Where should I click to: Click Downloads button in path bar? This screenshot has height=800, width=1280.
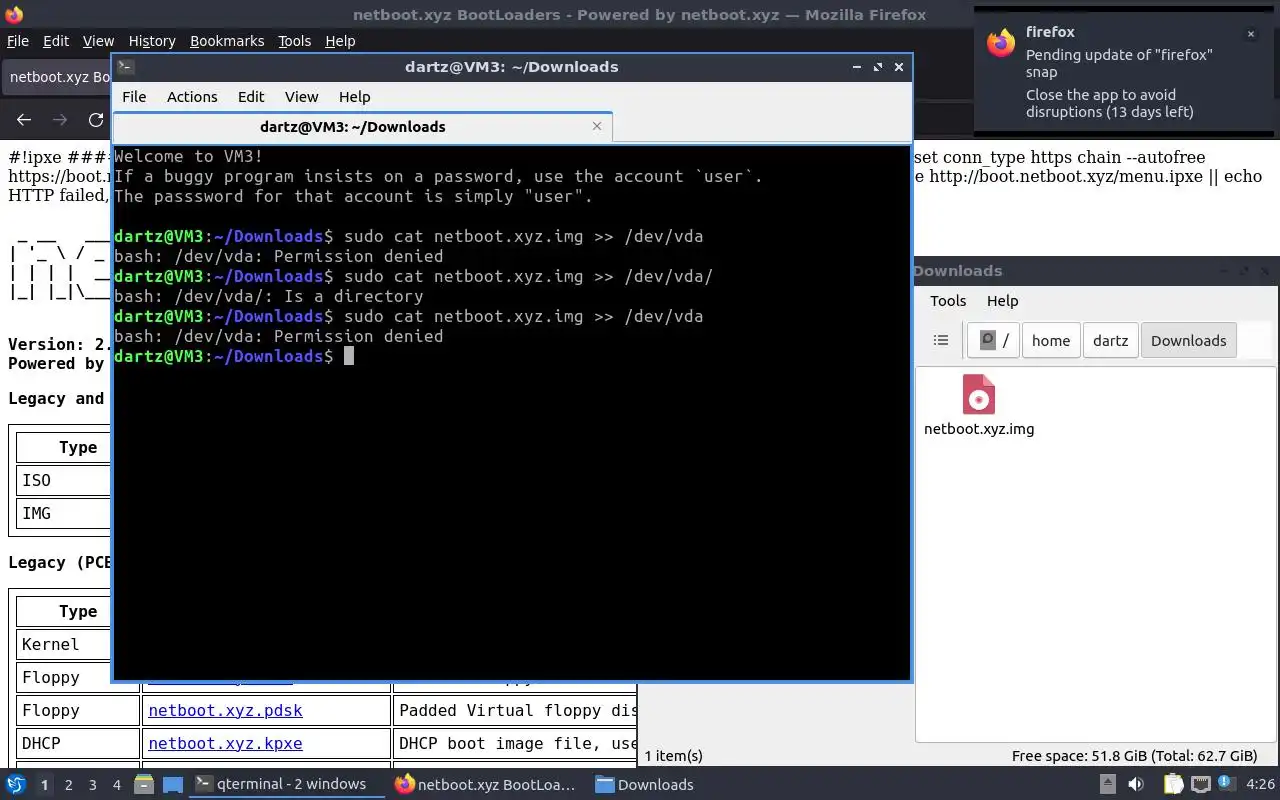click(x=1188, y=340)
